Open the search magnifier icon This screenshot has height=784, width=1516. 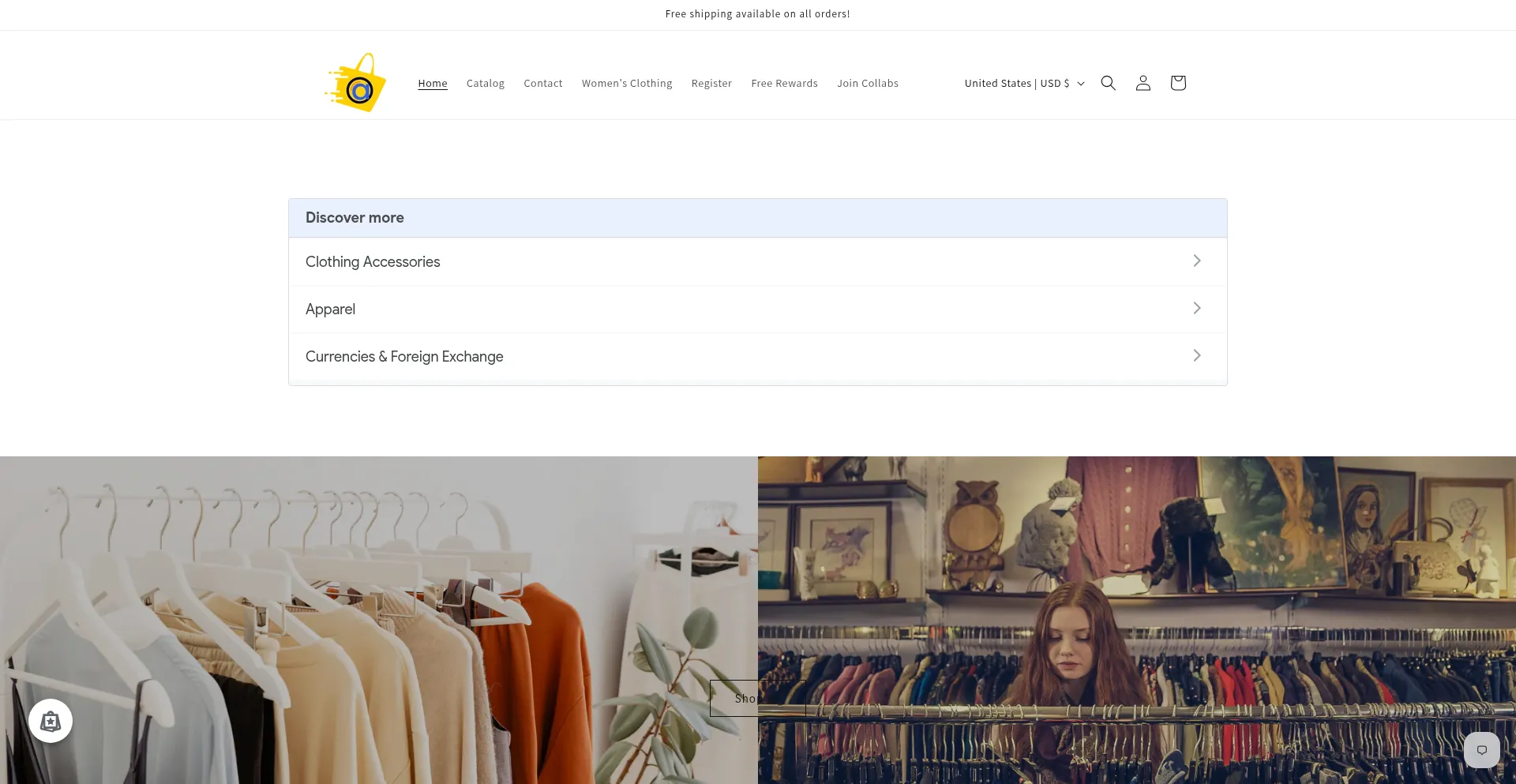pos(1108,83)
